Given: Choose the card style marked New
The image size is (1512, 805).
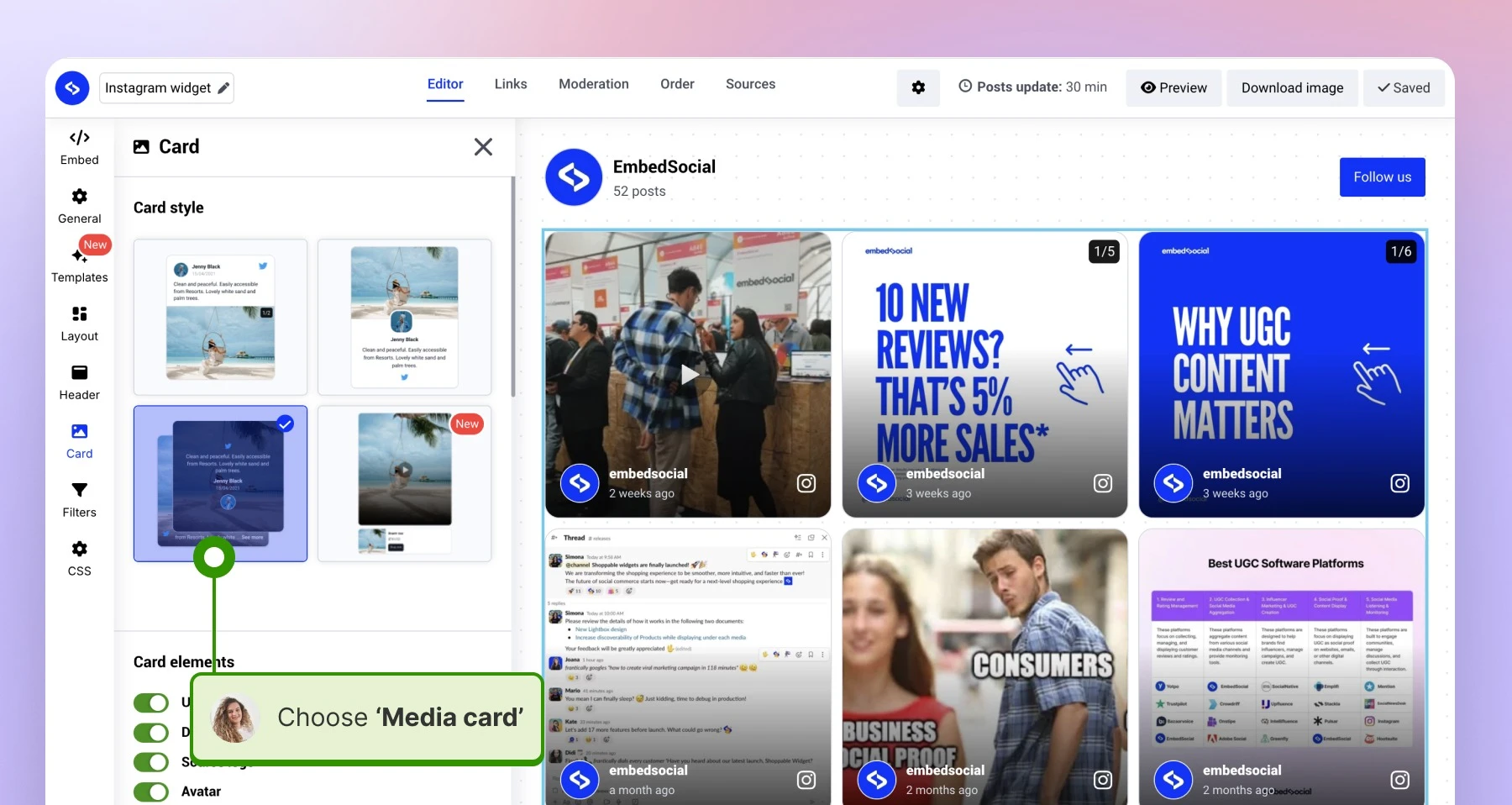Looking at the screenshot, I should pos(404,483).
